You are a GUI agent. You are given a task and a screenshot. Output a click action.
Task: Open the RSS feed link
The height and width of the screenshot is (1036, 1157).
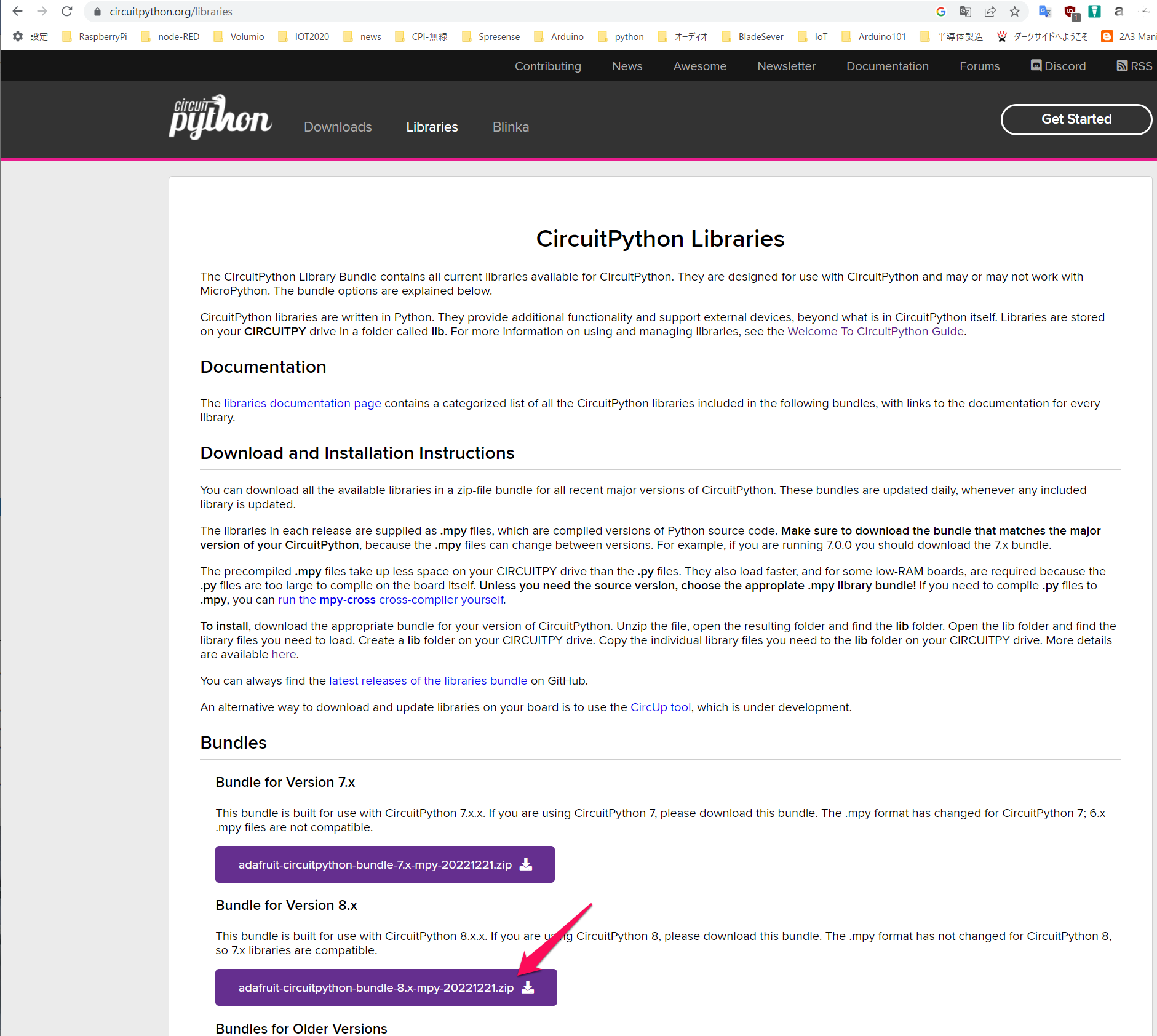[x=1134, y=66]
